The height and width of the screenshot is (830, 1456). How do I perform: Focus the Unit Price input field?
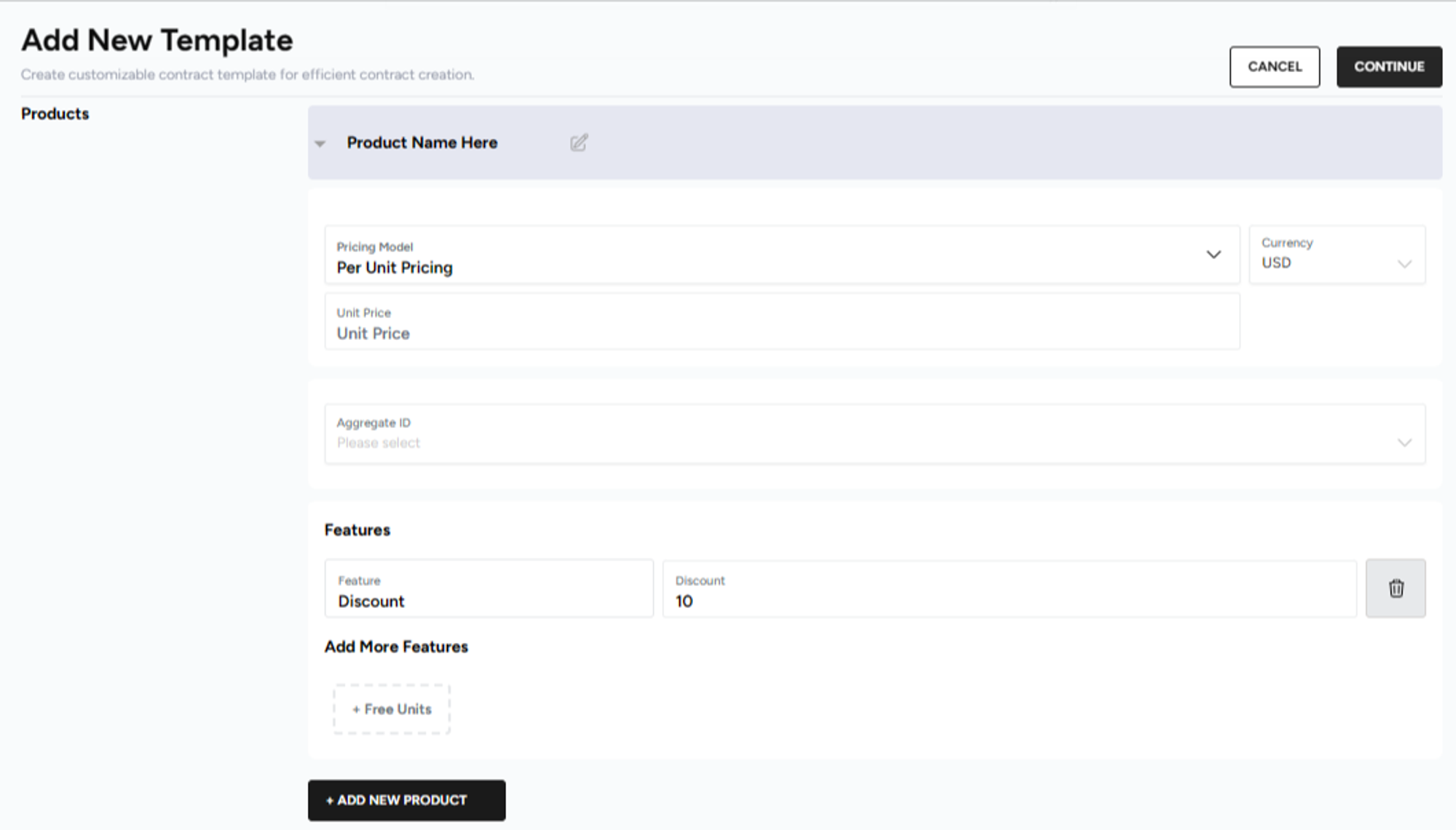[x=781, y=324]
